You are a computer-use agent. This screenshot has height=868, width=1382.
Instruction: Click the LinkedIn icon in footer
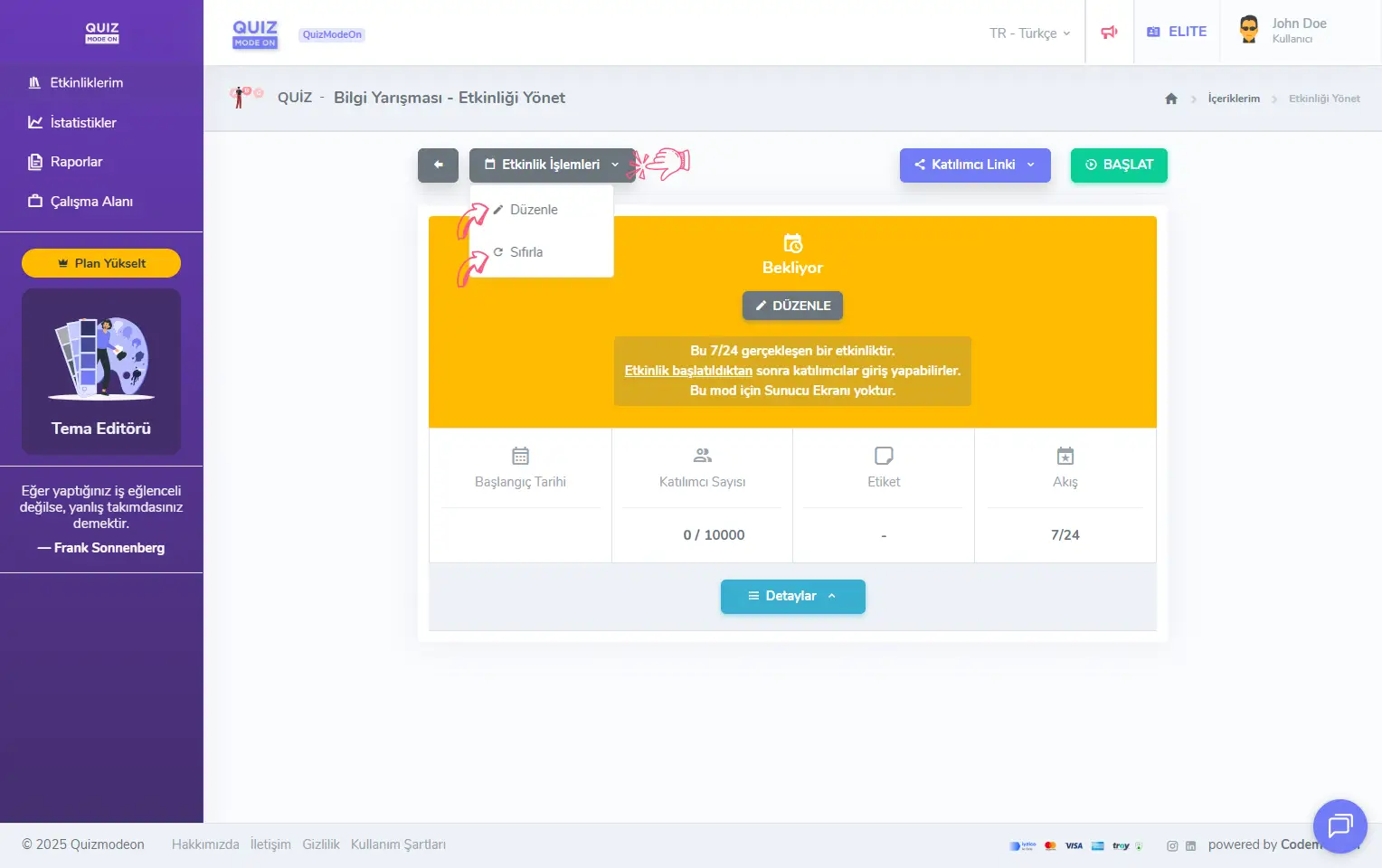(1190, 846)
